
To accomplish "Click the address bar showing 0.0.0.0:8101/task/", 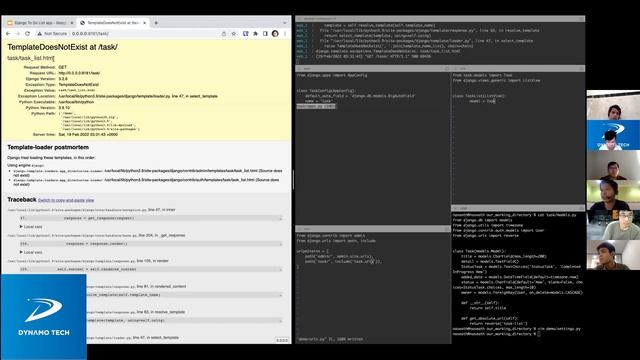I will click(90, 33).
